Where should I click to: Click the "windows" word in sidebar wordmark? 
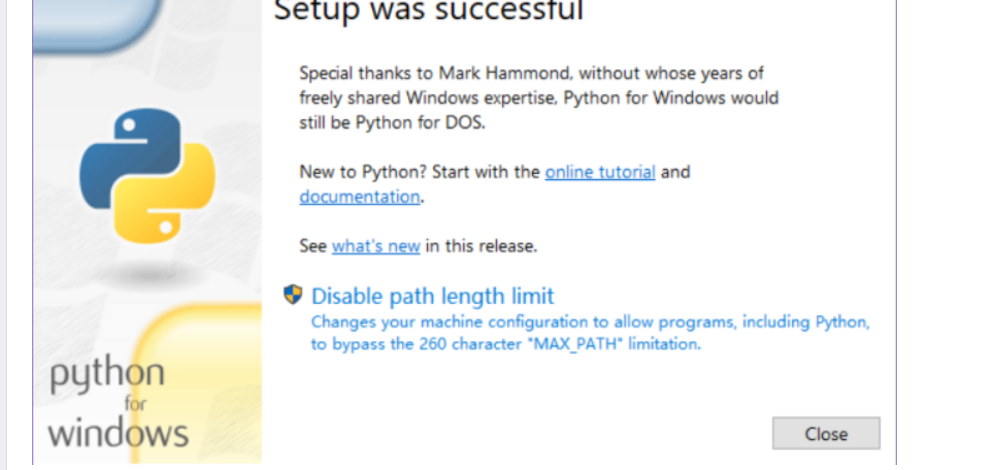(117, 434)
